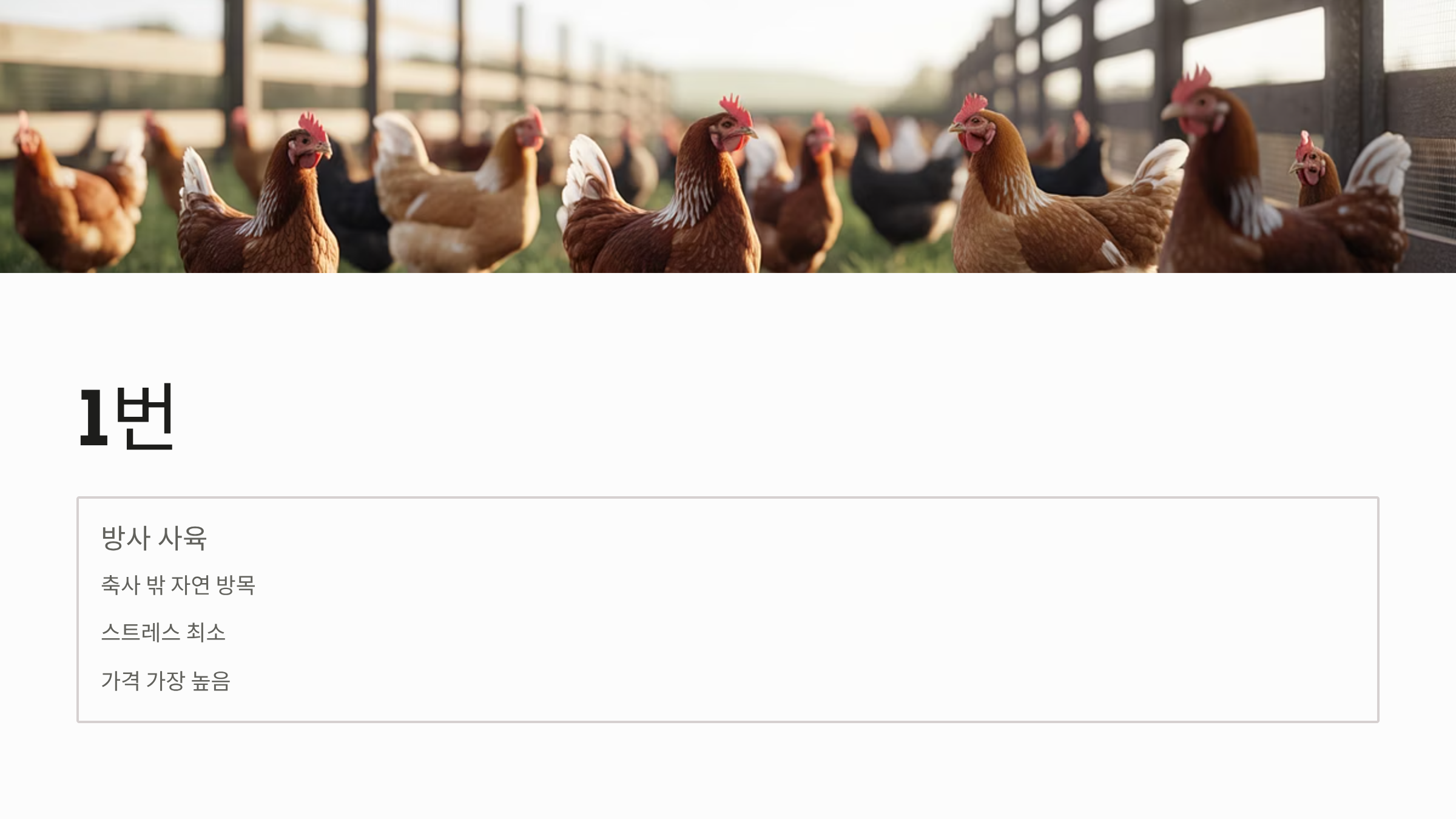Viewport: 1456px width, 819px height.
Task: Select the "스트레스 최소" text line
Action: (x=163, y=632)
